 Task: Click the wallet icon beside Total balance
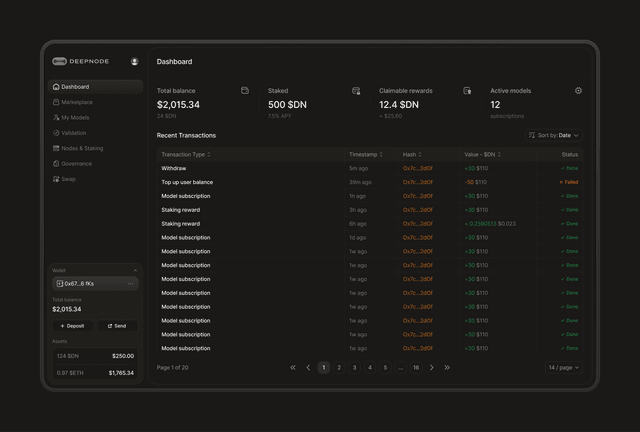pos(245,91)
